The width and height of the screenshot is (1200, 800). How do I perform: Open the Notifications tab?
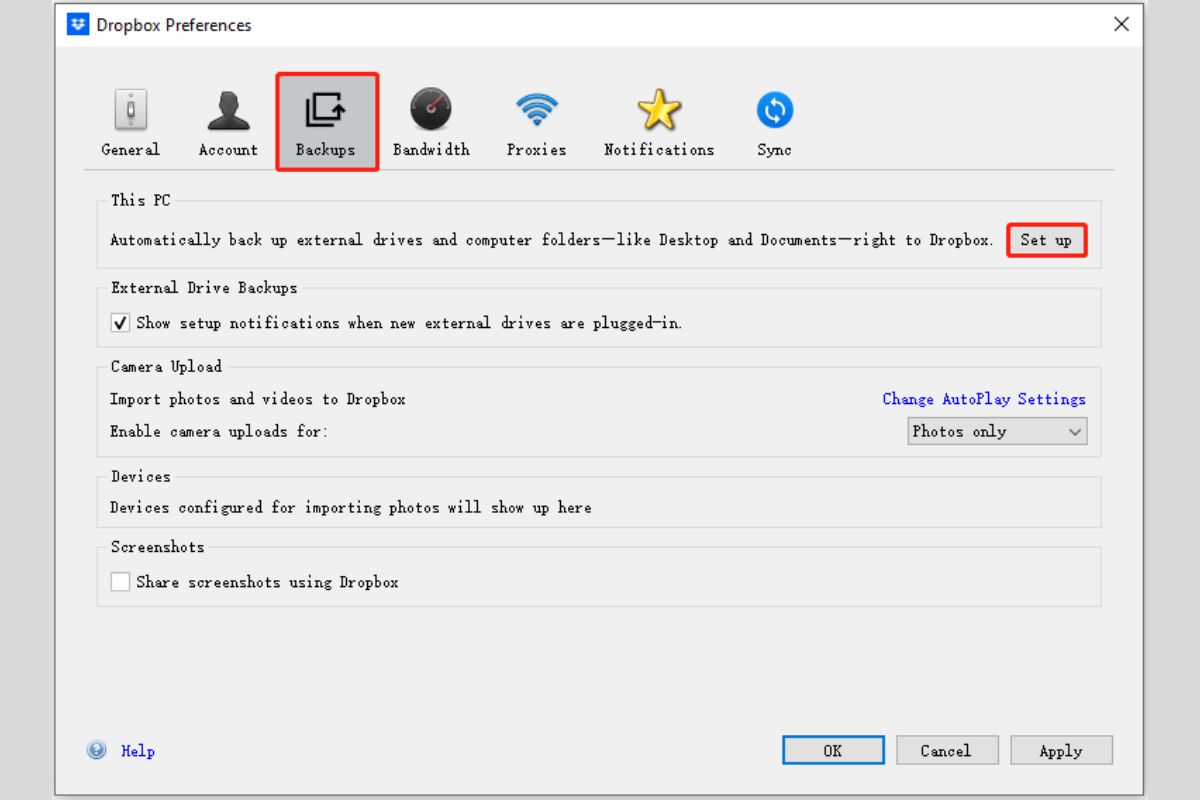tap(659, 123)
